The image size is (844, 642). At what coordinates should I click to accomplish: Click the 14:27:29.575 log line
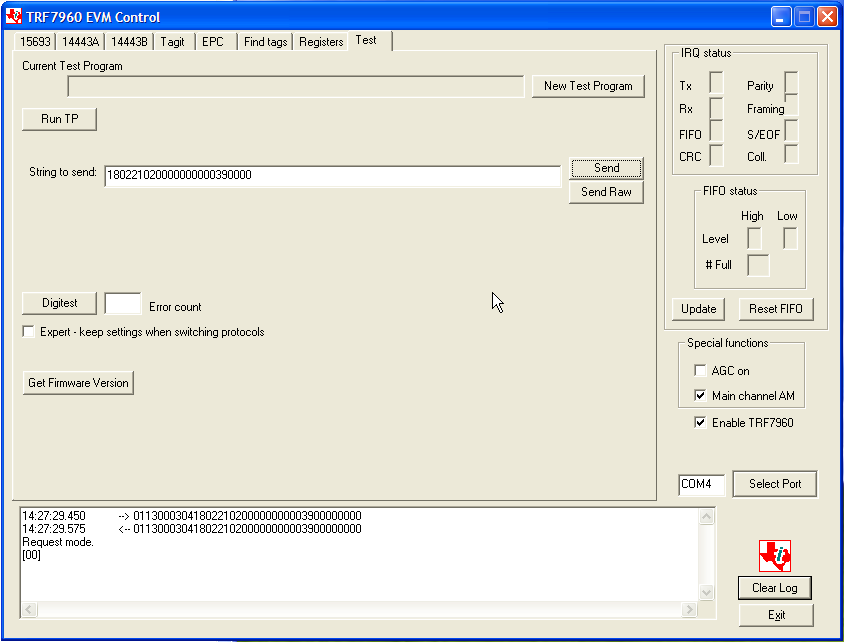(192, 528)
